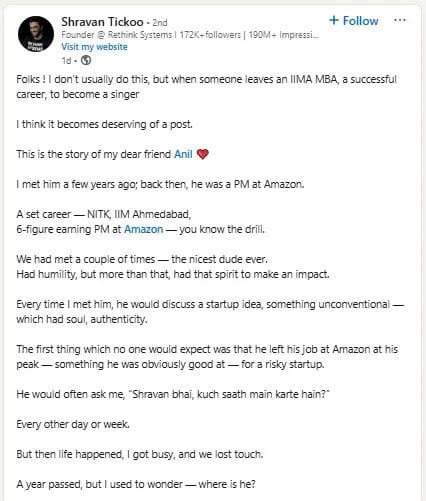Open Shravan Tickoo's profile picture

tap(36, 34)
